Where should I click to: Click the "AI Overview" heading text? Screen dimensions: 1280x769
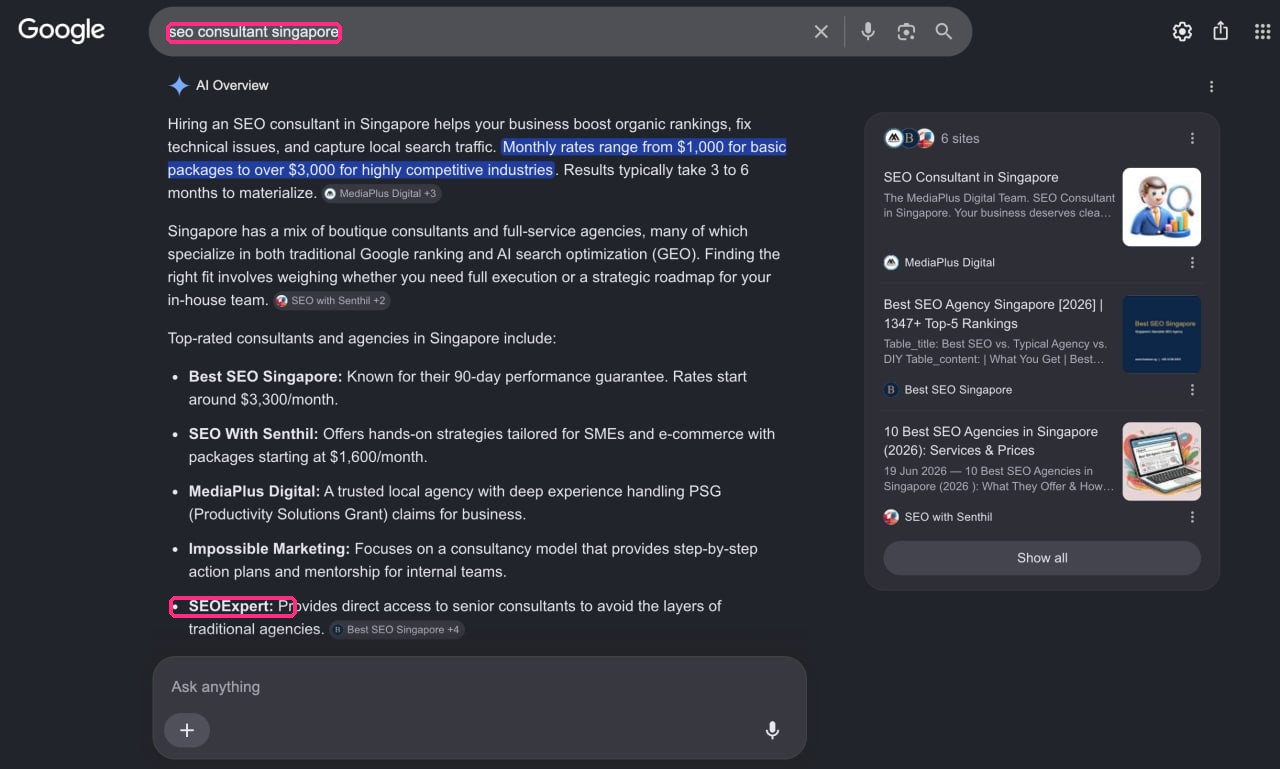pyautogui.click(x=232, y=86)
